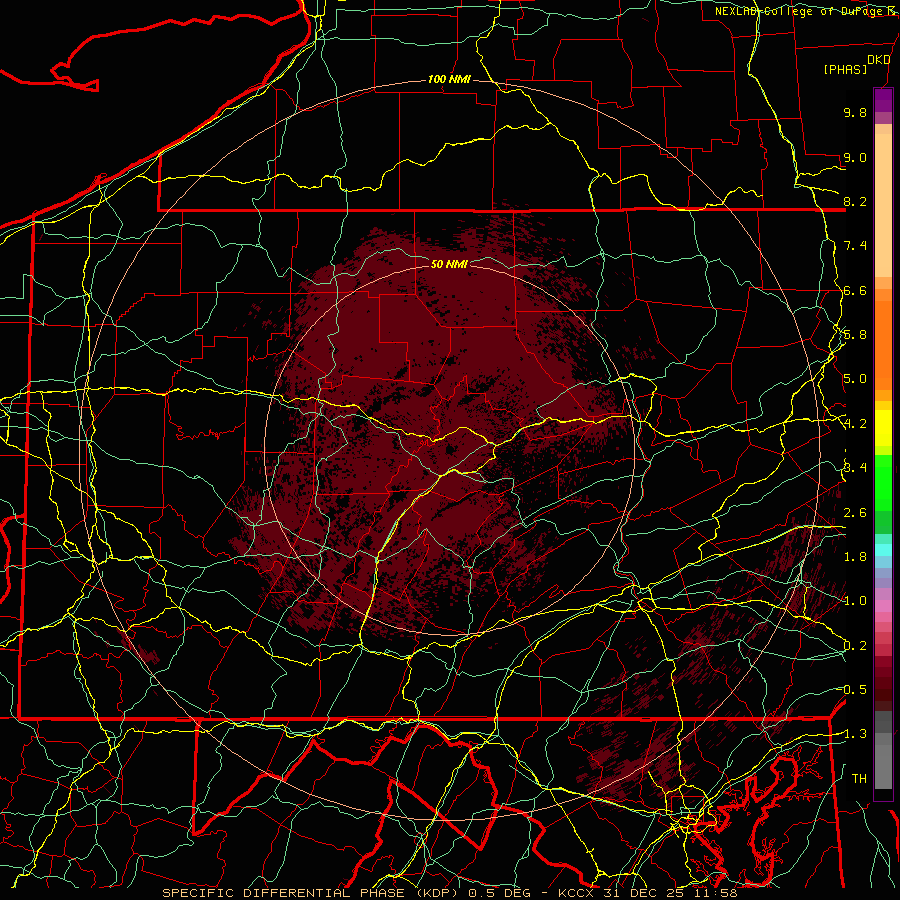Pick the purple top segment of color bar
Screen dimensions: 900x900
pos(883,100)
